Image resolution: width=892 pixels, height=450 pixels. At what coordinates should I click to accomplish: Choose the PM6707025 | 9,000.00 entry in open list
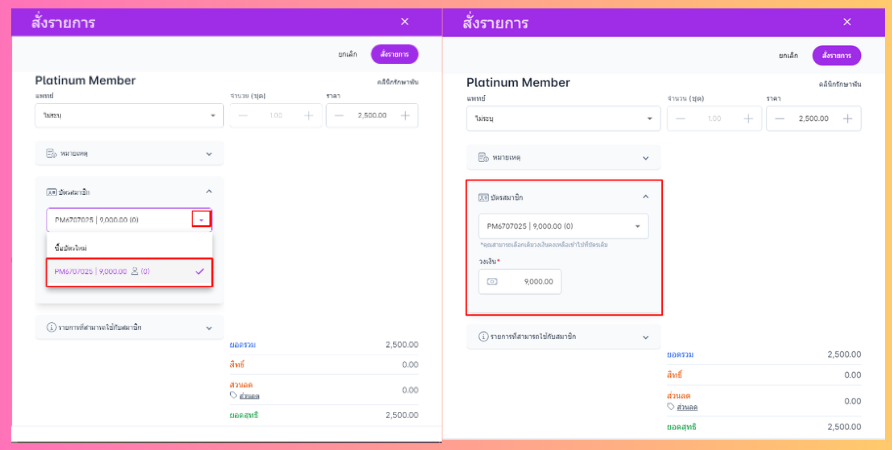pyautogui.click(x=129, y=272)
